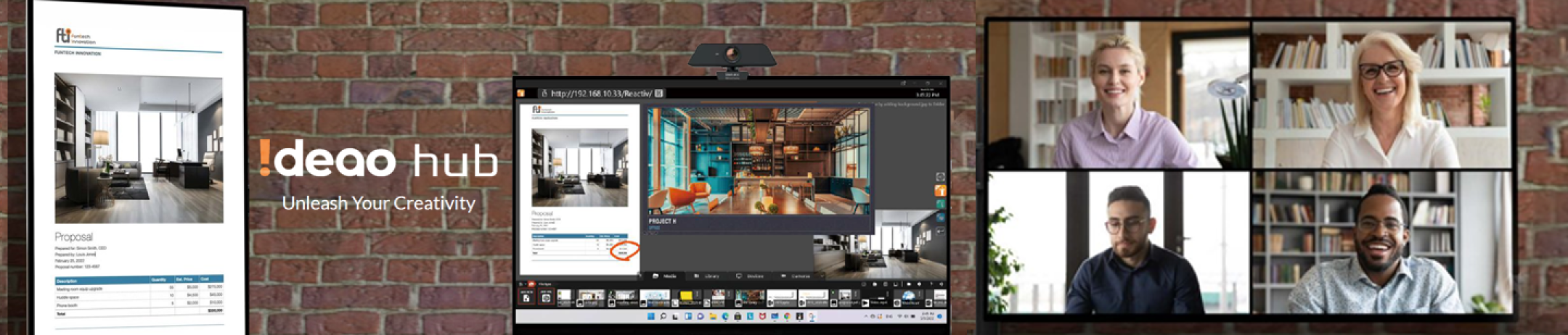Click the second red-outlined button in media tray
The width and height of the screenshot is (1568, 335).
coord(546,297)
